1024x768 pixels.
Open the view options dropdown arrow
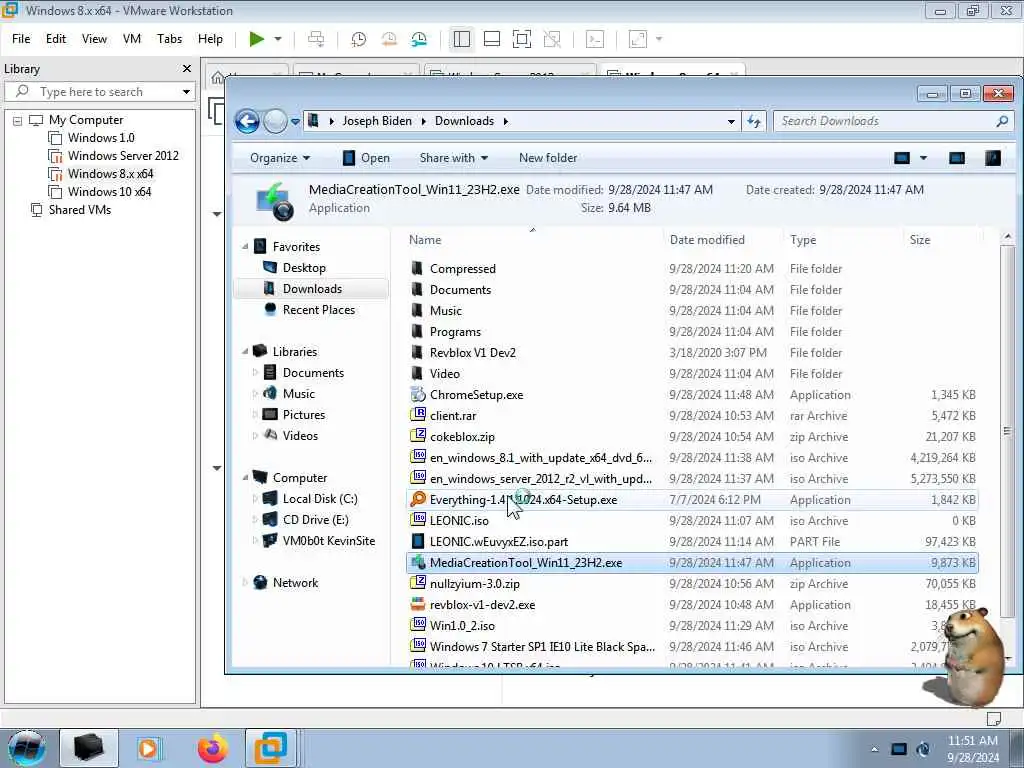[923, 158]
